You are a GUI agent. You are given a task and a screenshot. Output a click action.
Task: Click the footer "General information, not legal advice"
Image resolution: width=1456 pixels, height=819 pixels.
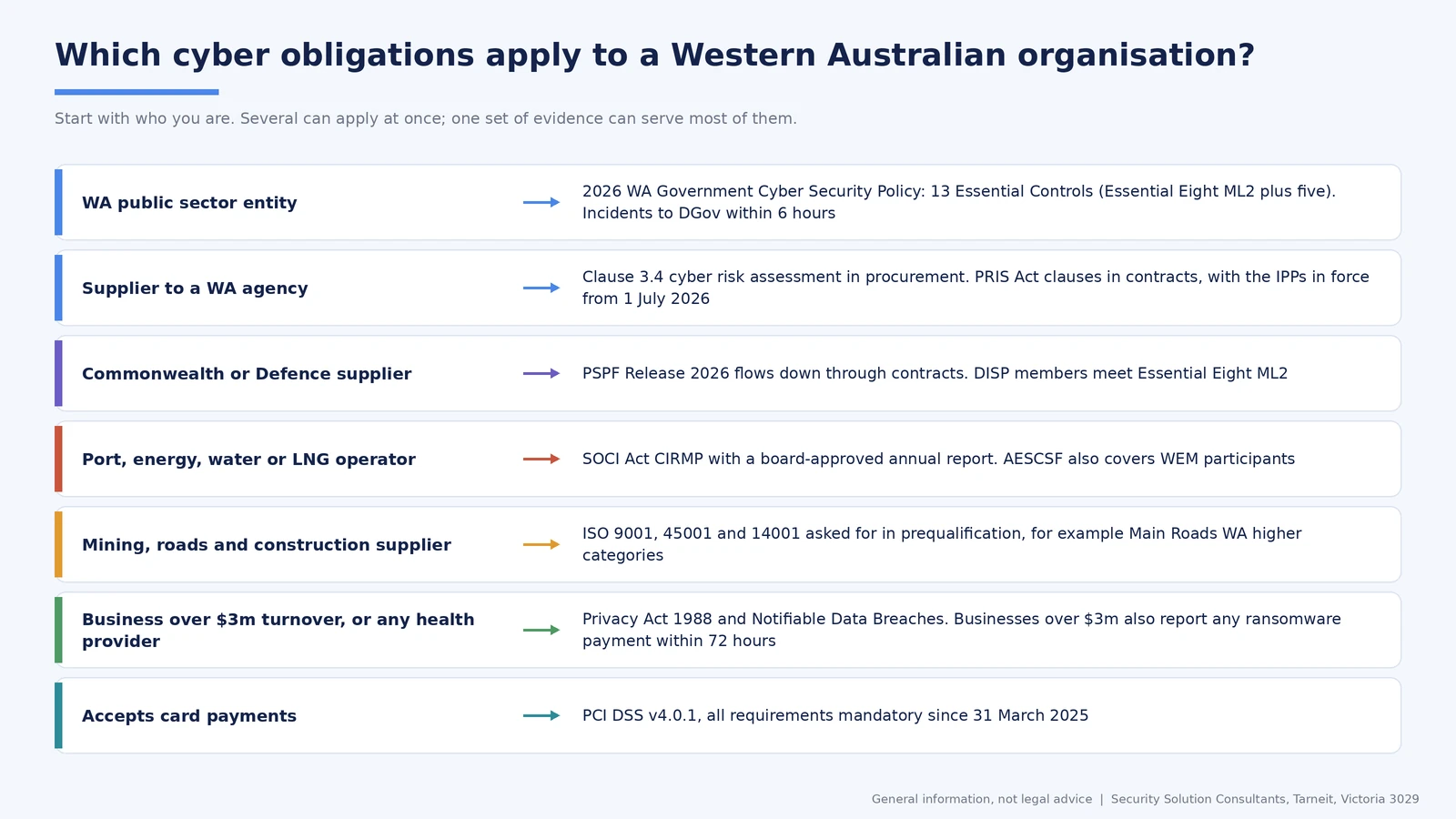click(x=982, y=799)
